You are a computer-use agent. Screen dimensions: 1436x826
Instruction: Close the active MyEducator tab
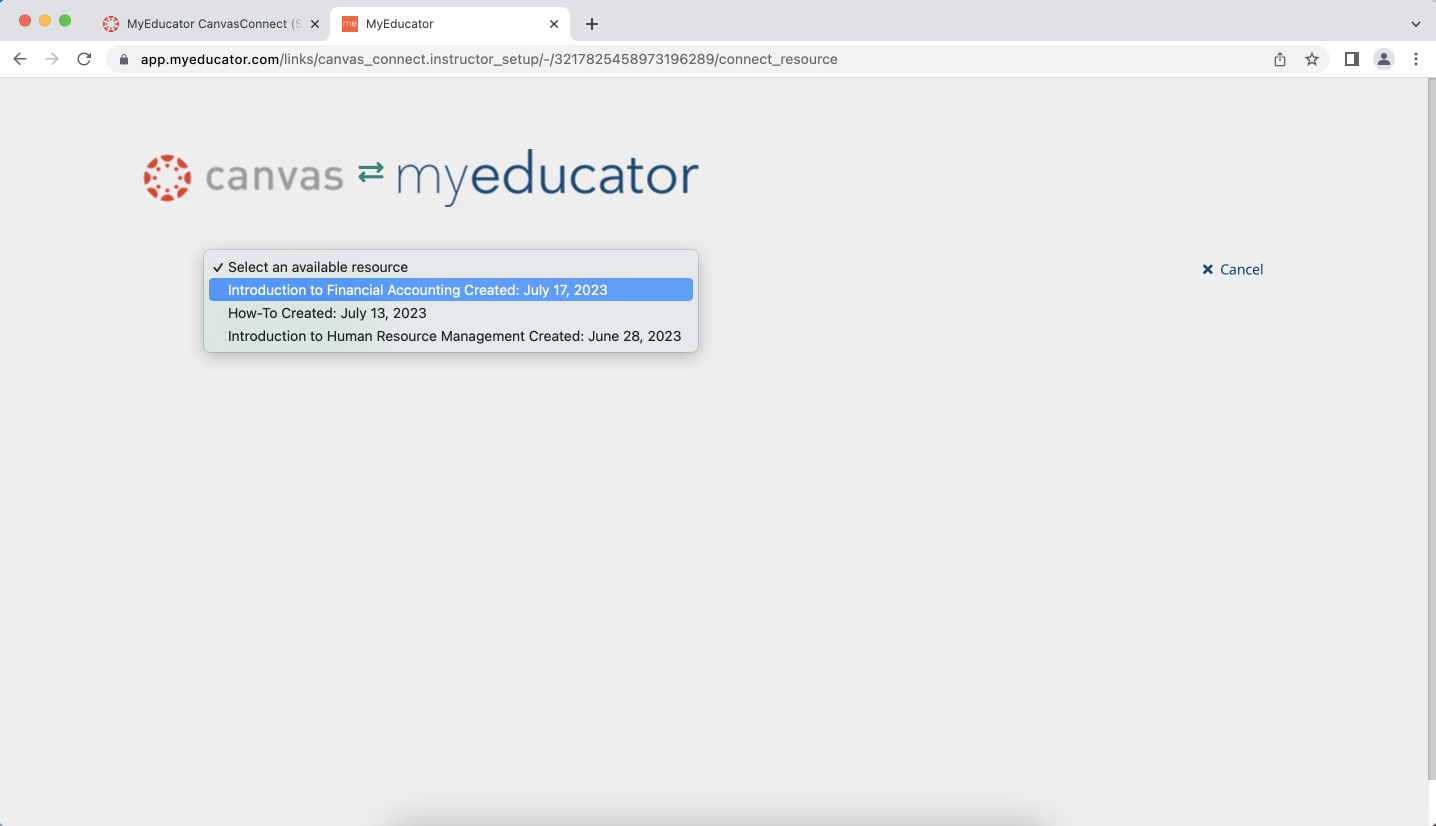[554, 24]
